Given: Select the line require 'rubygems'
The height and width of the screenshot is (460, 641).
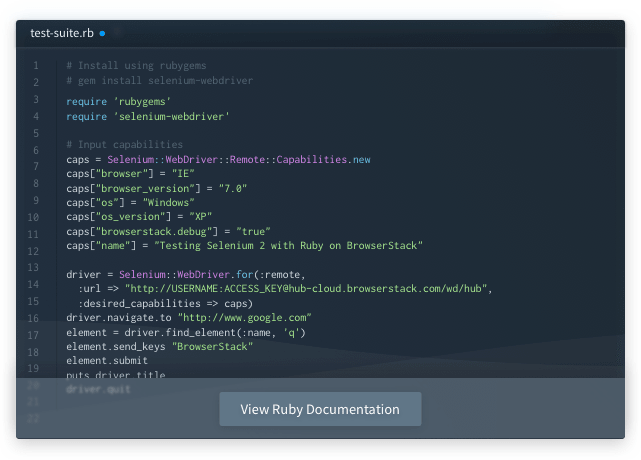Looking at the screenshot, I should 119,101.
